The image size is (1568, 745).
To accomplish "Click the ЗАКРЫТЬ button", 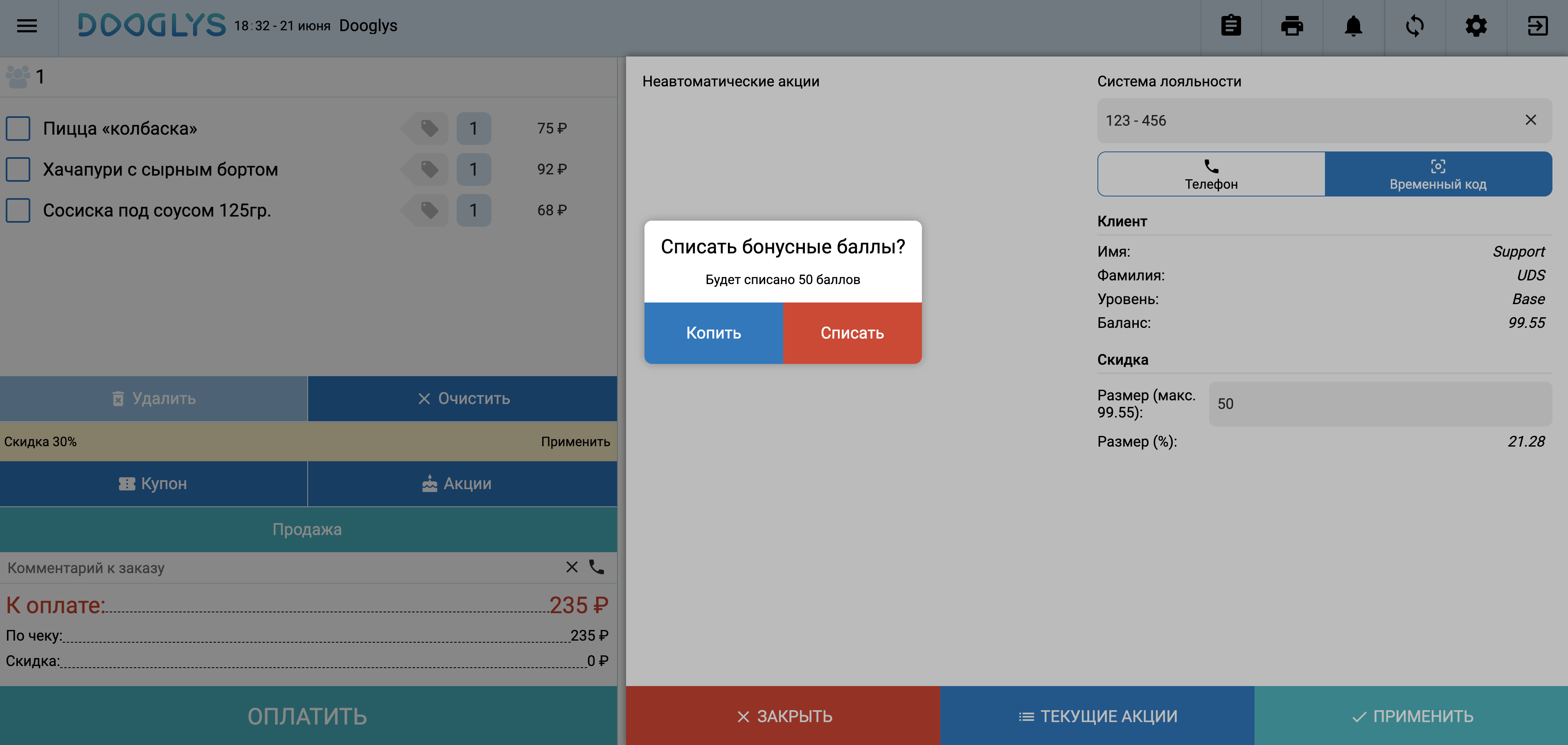I will [784, 716].
